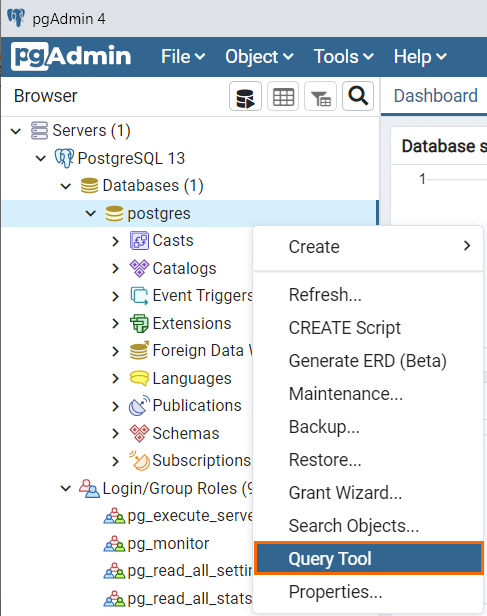The width and height of the screenshot is (487, 616).
Task: Choose Search Objects... in context menu
Action: [368, 526]
